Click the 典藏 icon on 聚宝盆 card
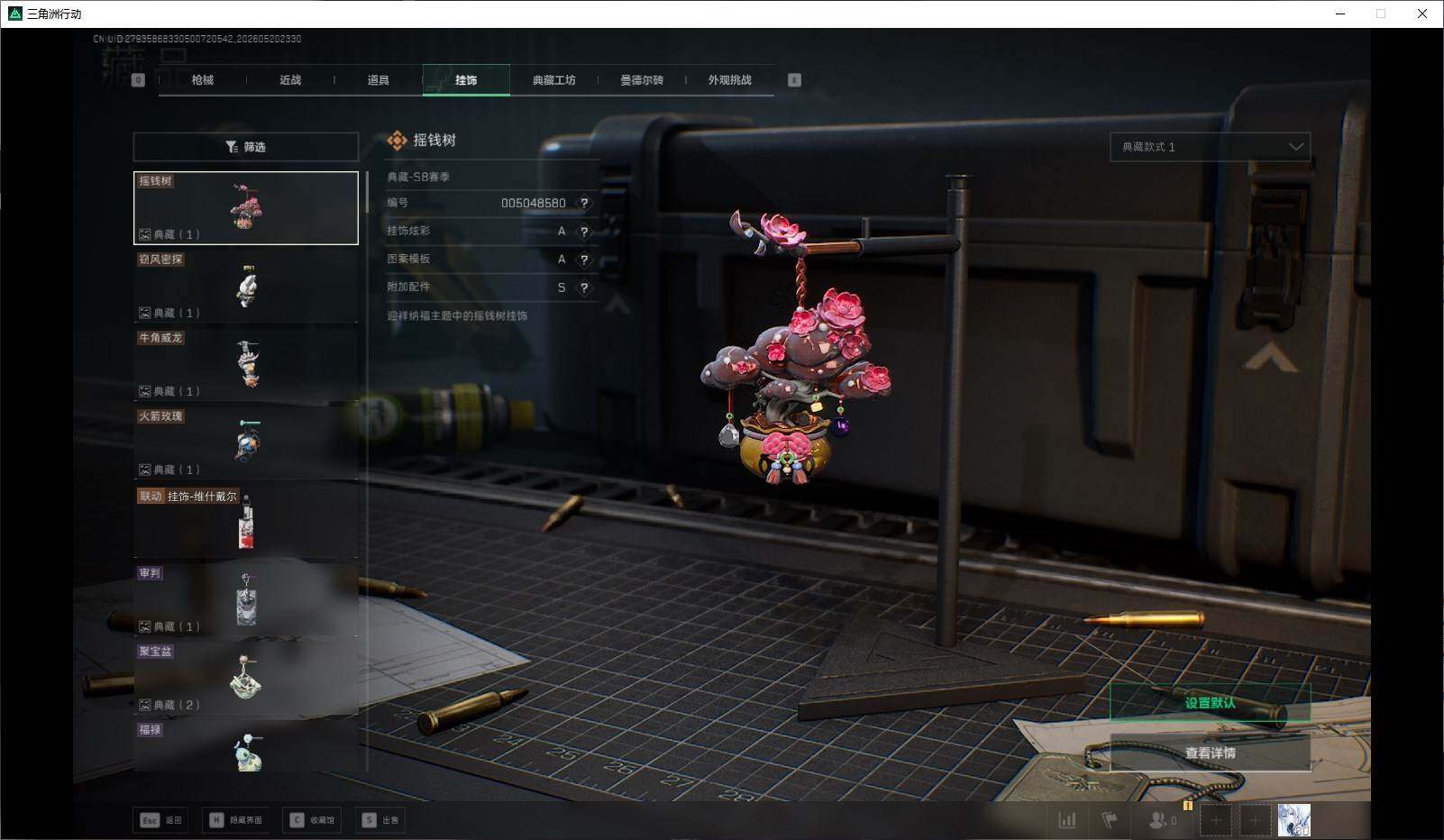 coord(144,705)
